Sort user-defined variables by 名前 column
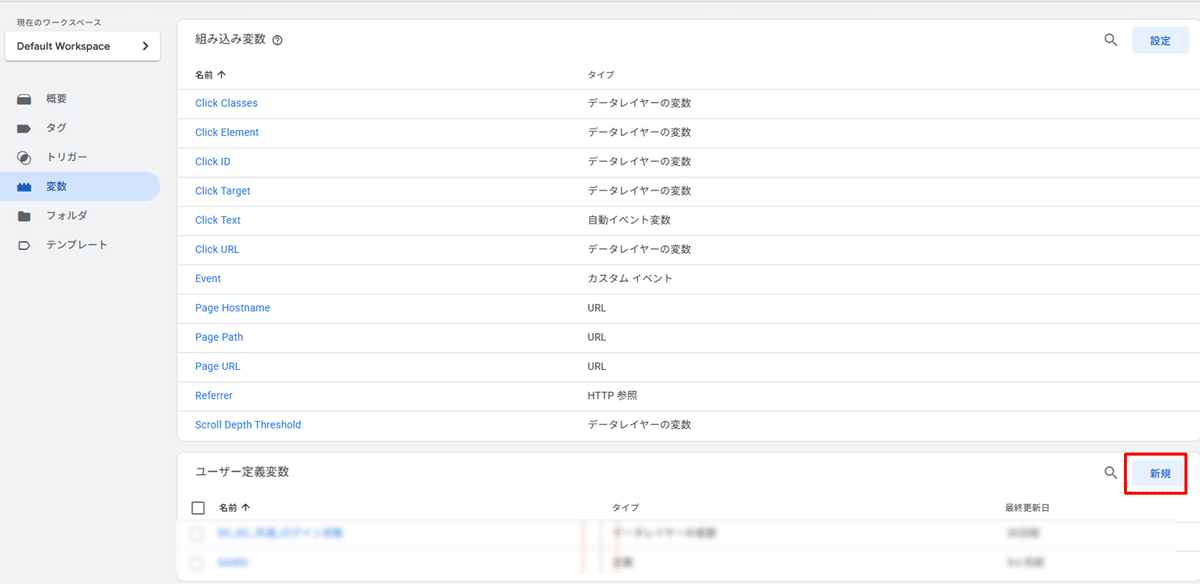The image size is (1200, 584). [x=234, y=508]
